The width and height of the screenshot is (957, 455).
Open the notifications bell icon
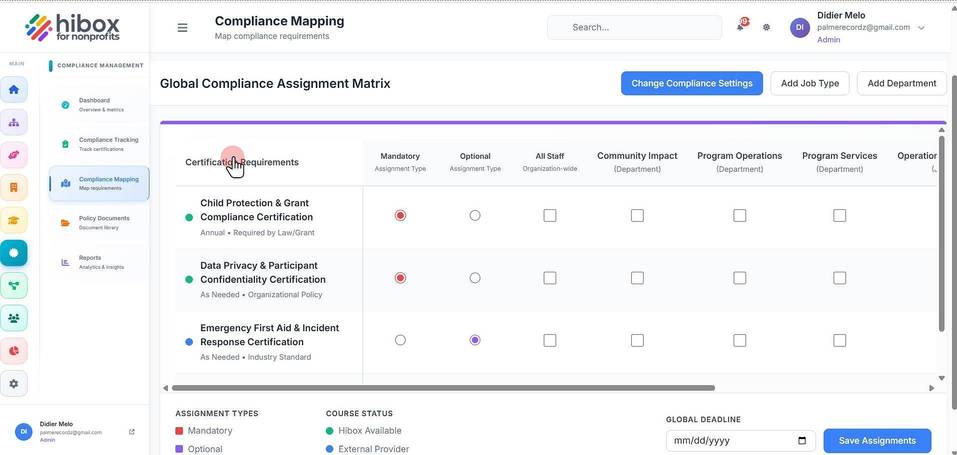tap(741, 26)
